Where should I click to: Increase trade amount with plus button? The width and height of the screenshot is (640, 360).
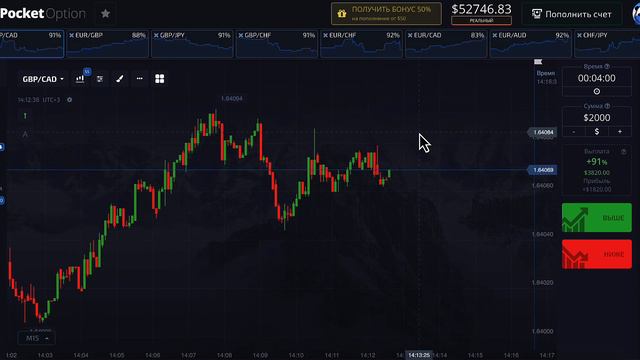(620, 131)
